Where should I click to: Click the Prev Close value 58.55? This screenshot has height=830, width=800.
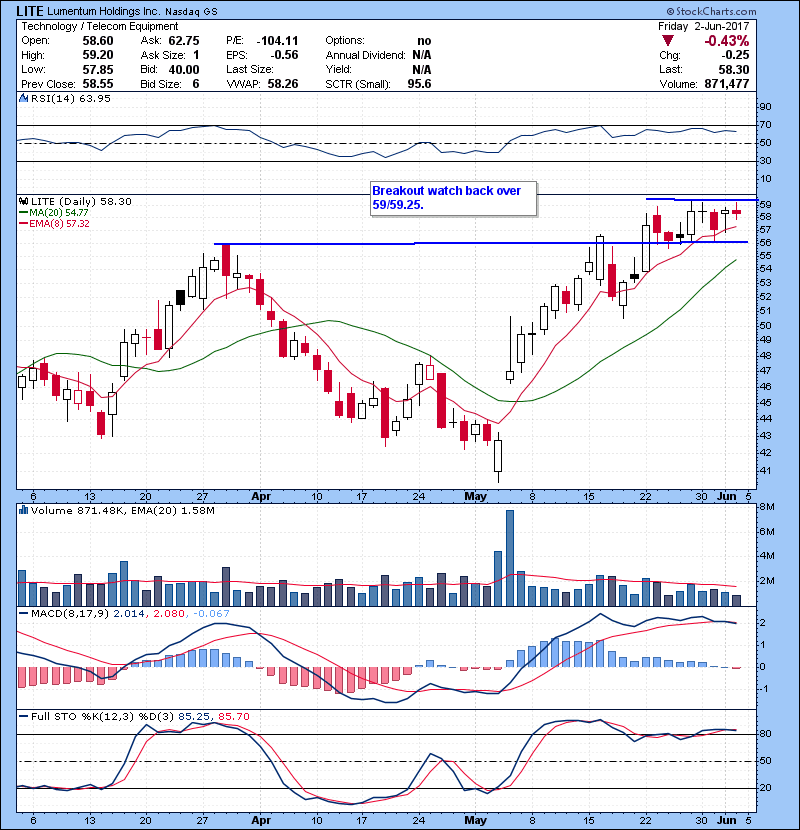[98, 84]
